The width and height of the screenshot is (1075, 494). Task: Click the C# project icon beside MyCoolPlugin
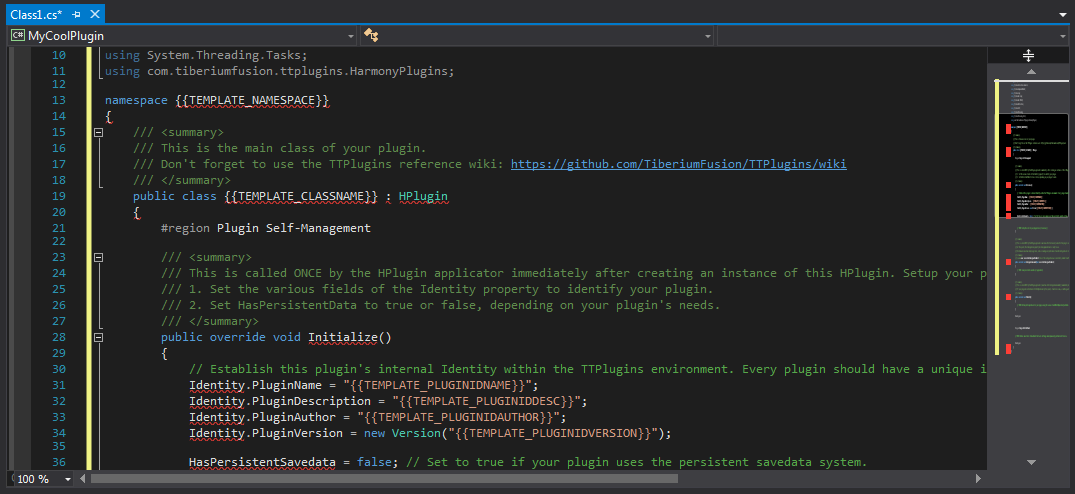(17, 35)
